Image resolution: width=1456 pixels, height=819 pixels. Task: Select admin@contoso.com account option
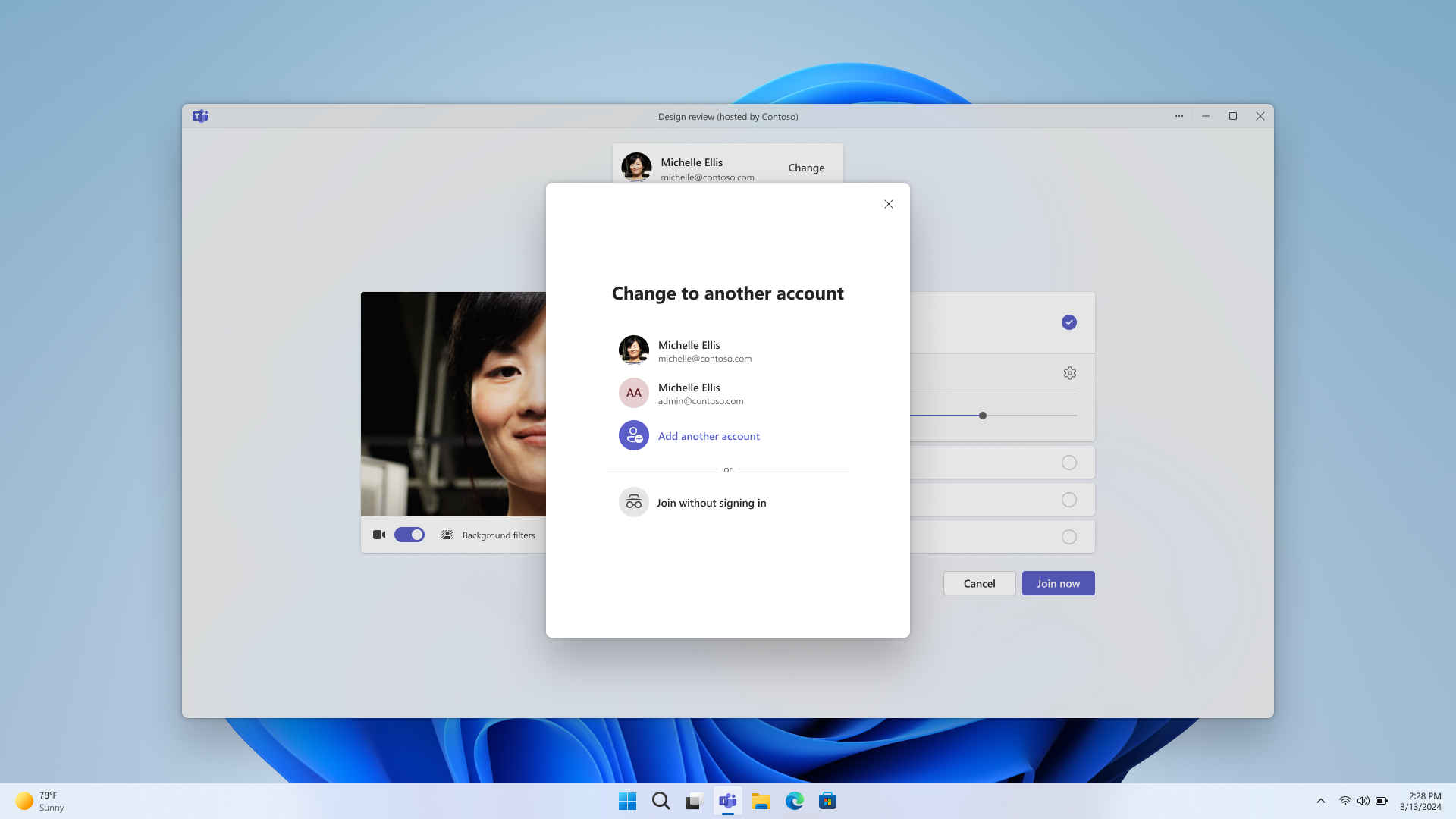pos(728,392)
